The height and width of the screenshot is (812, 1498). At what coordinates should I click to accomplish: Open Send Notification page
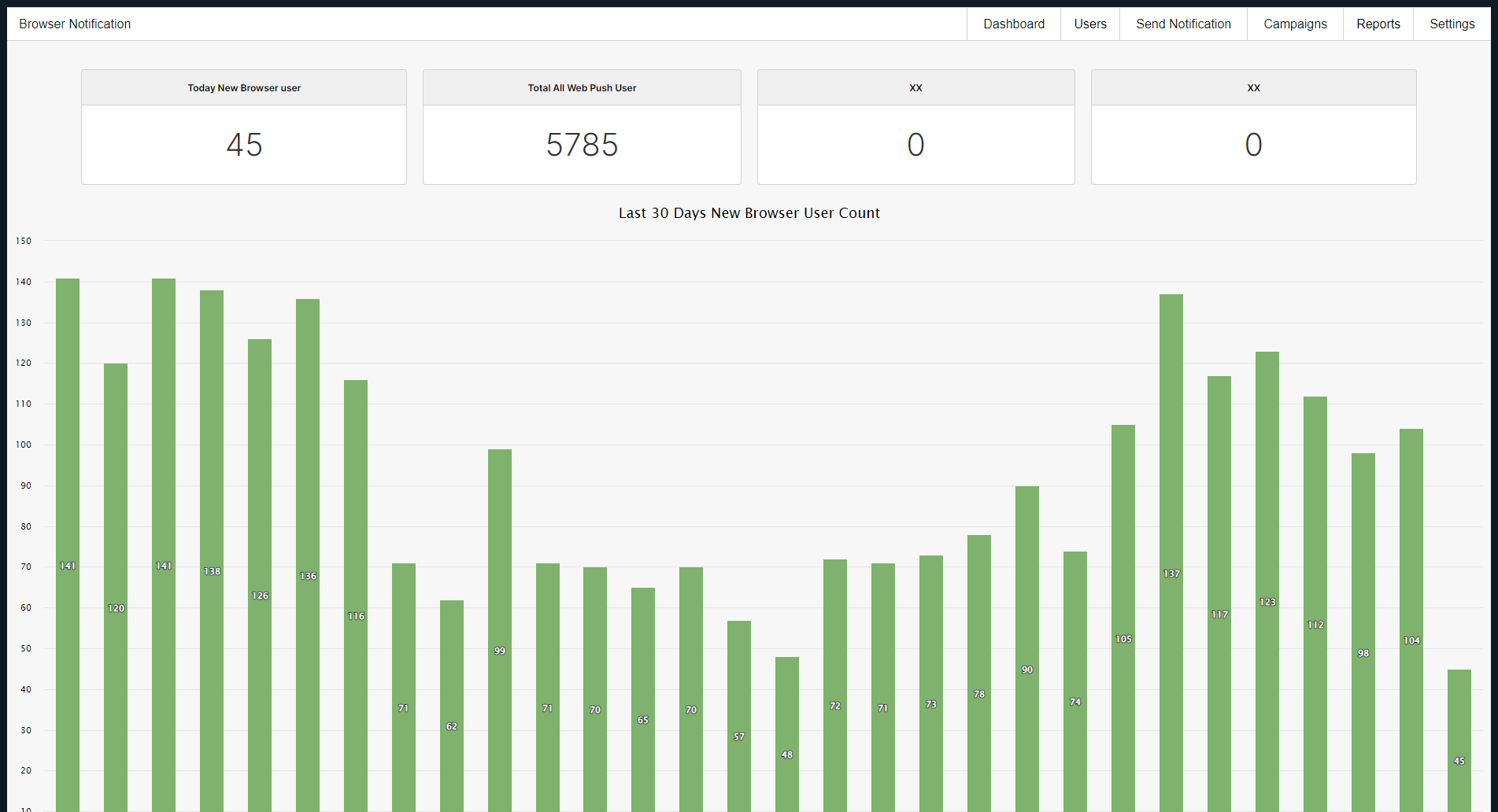pos(1183,24)
